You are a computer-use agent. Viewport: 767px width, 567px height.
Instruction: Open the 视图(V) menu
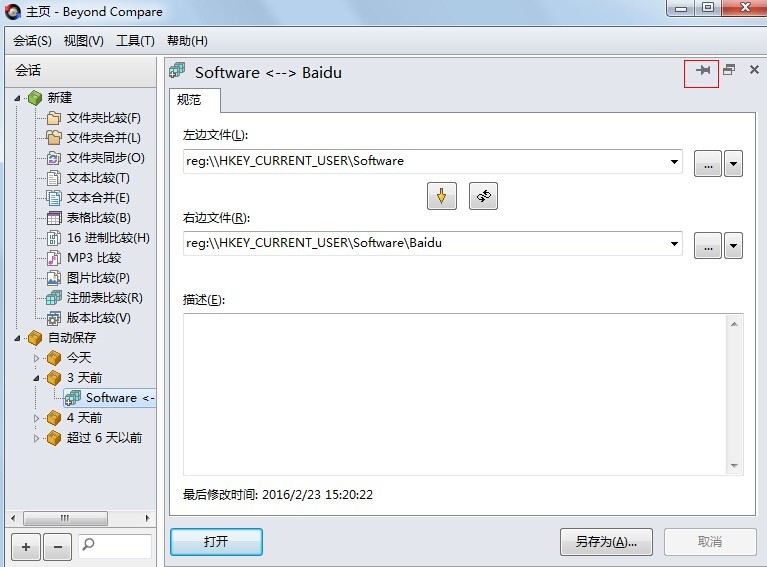pyautogui.click(x=84, y=41)
